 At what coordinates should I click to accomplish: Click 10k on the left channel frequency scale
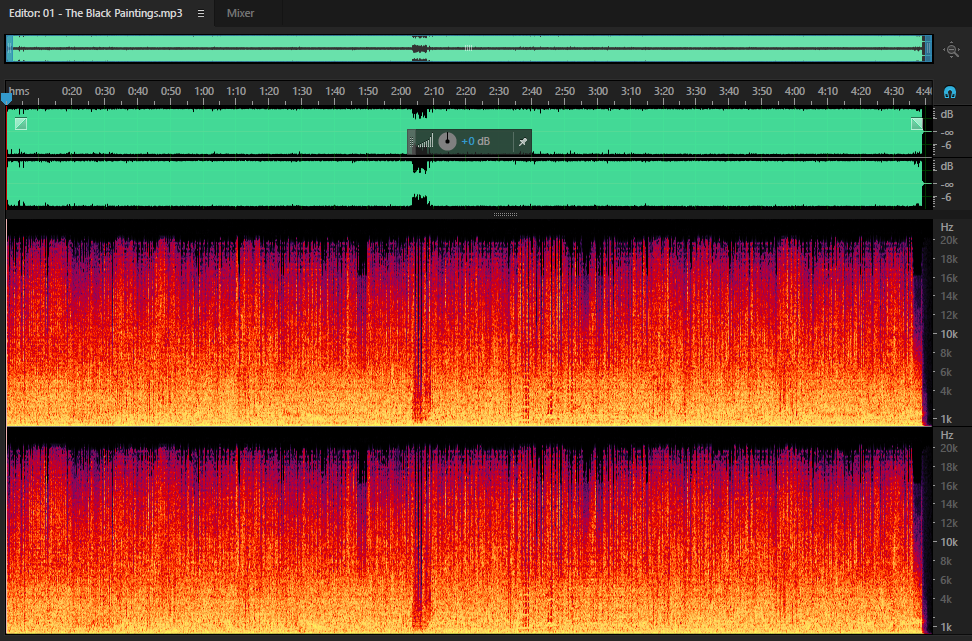pyautogui.click(x=949, y=334)
